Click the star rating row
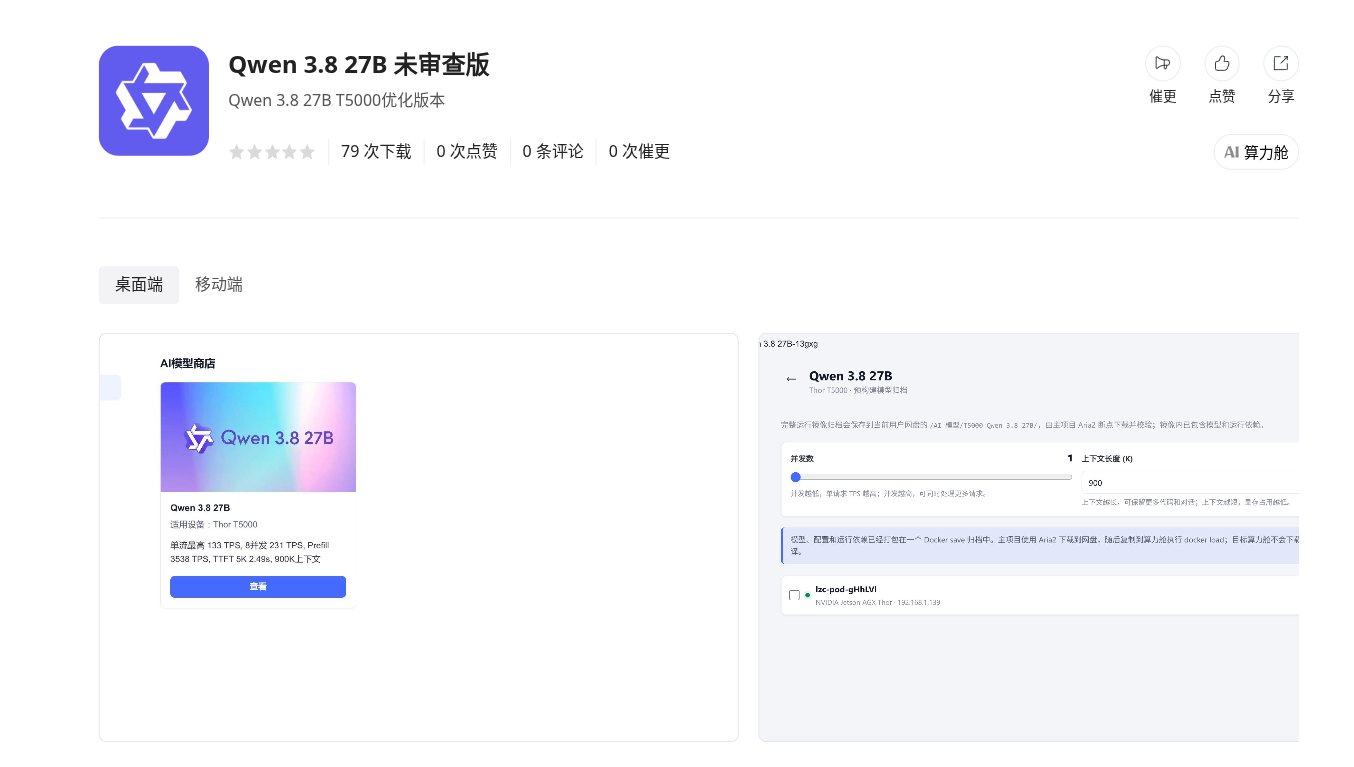1354x767 pixels. click(x=272, y=152)
